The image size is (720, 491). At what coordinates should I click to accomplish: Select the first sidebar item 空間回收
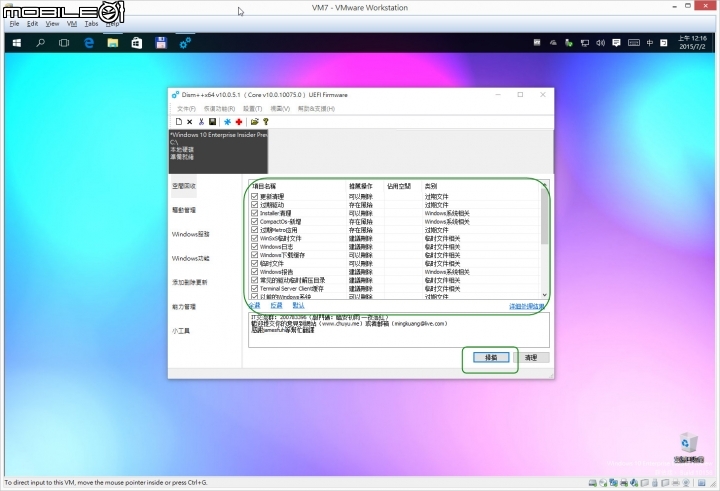(184, 186)
